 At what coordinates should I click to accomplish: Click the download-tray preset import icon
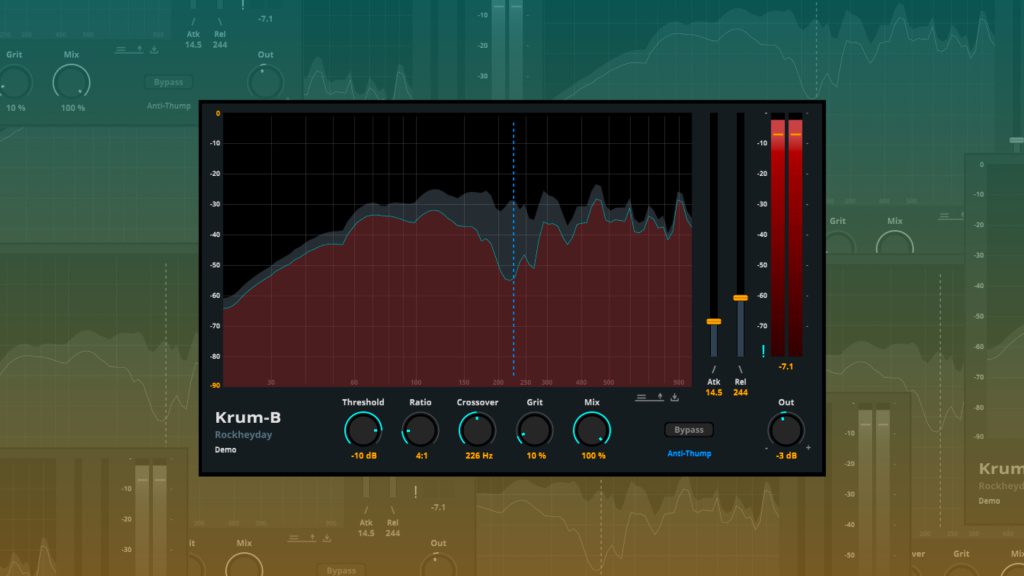pos(675,396)
